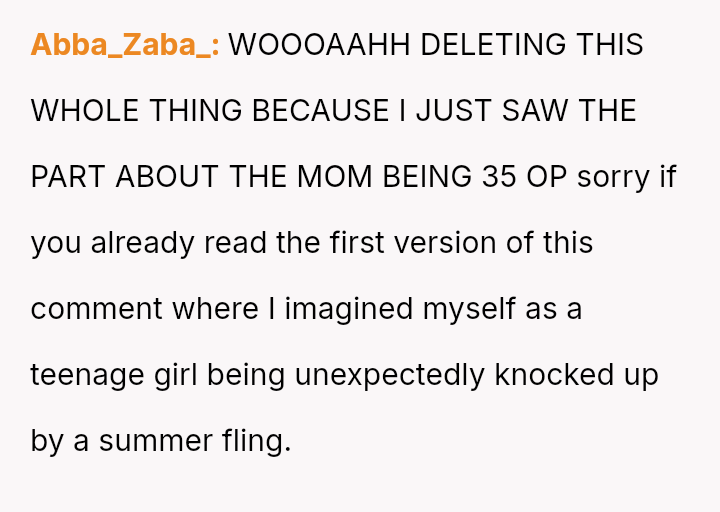Click the word comment

pos(96,309)
